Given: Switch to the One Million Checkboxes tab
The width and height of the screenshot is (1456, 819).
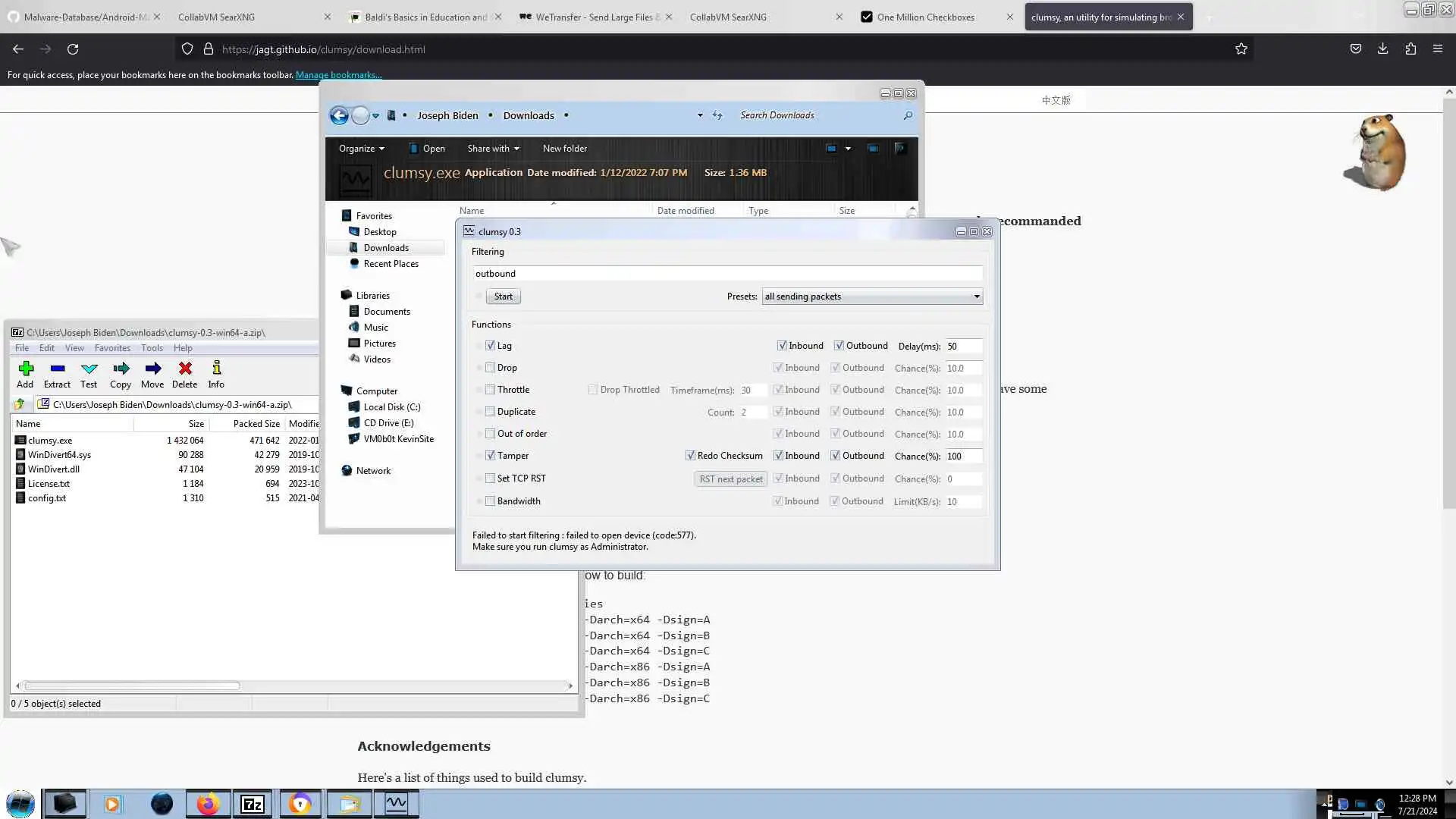Looking at the screenshot, I should click(x=925, y=17).
